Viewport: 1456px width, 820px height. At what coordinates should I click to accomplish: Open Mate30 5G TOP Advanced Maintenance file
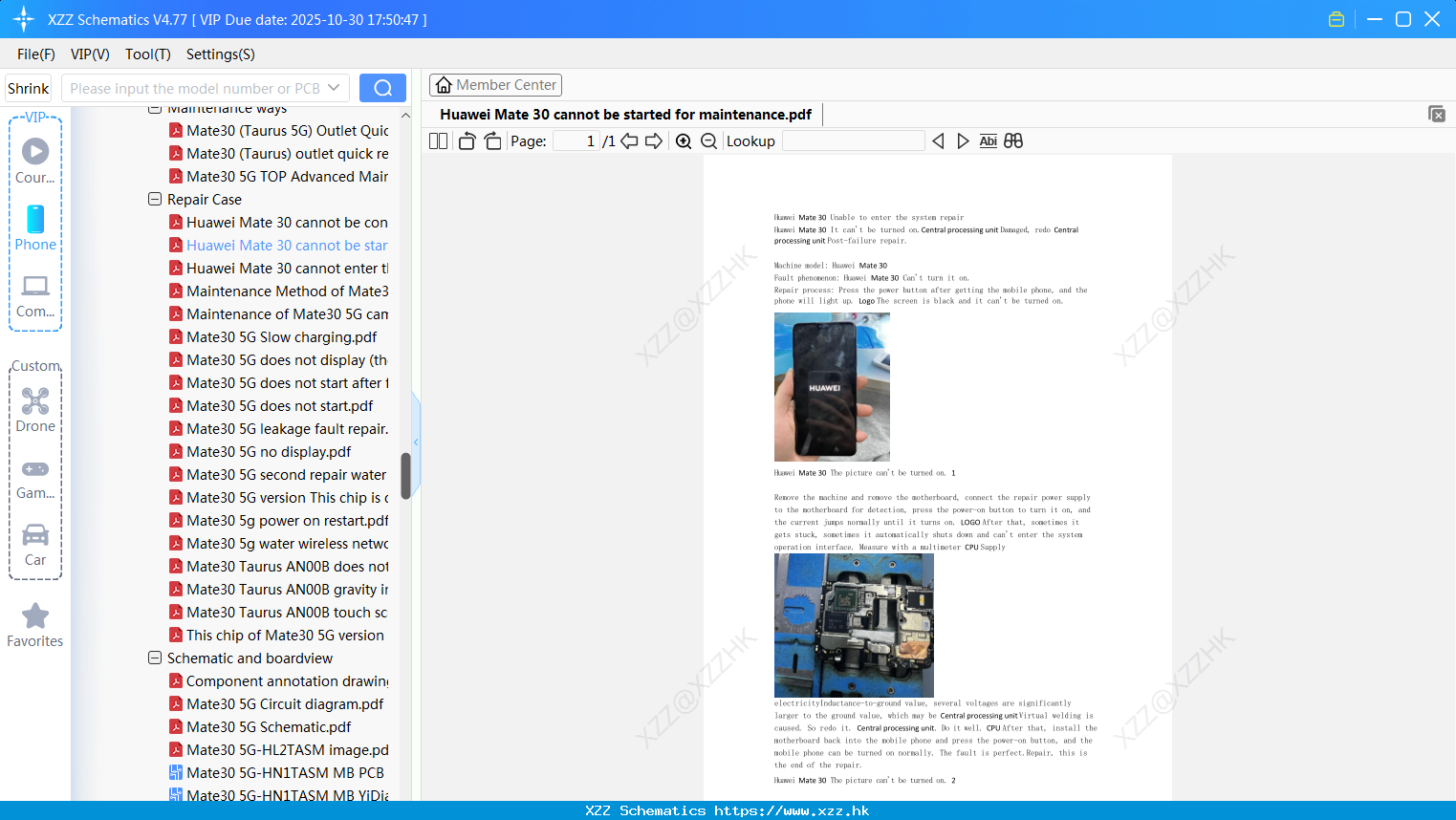[279, 177]
